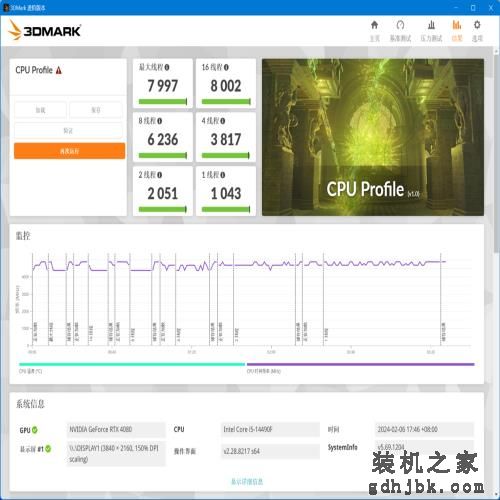This screenshot has height=500, width=500.
Task: Click the 2 051 two threads score
Action: click(x=163, y=194)
